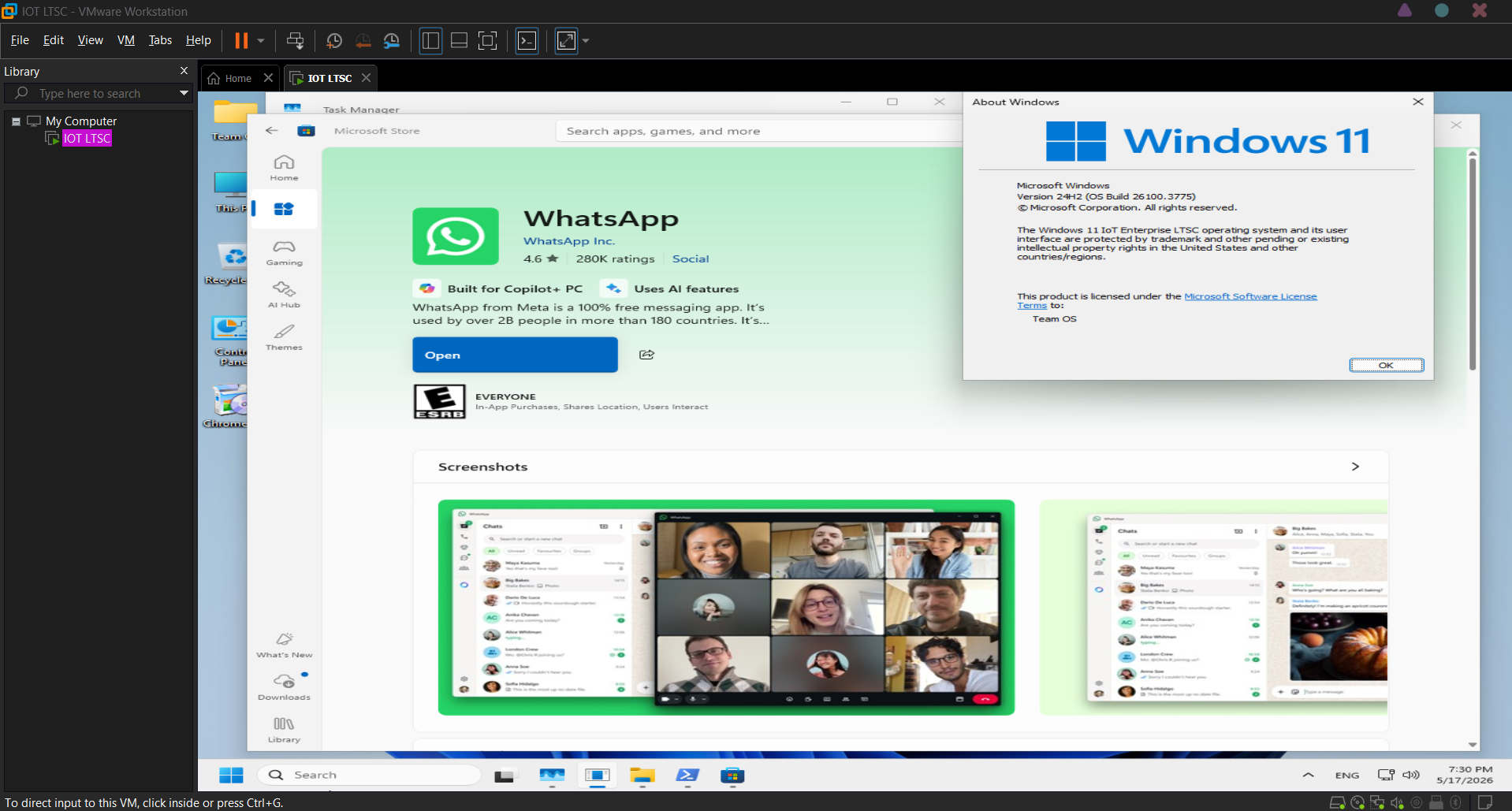1512x811 pixels.
Task: Open PowerShell from the guest taskbar
Action: [x=687, y=776]
